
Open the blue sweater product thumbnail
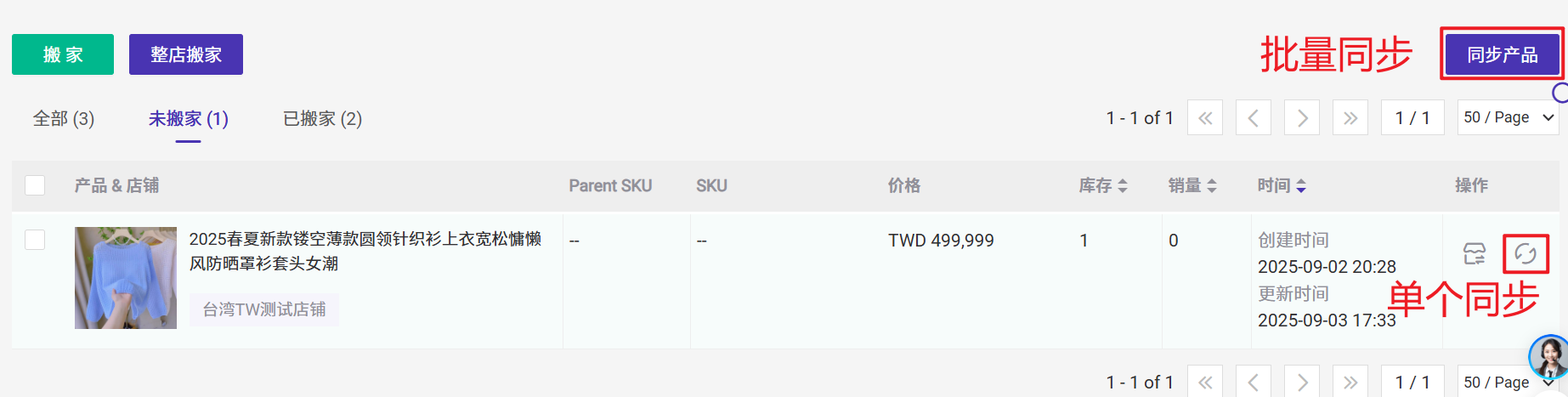[x=126, y=278]
